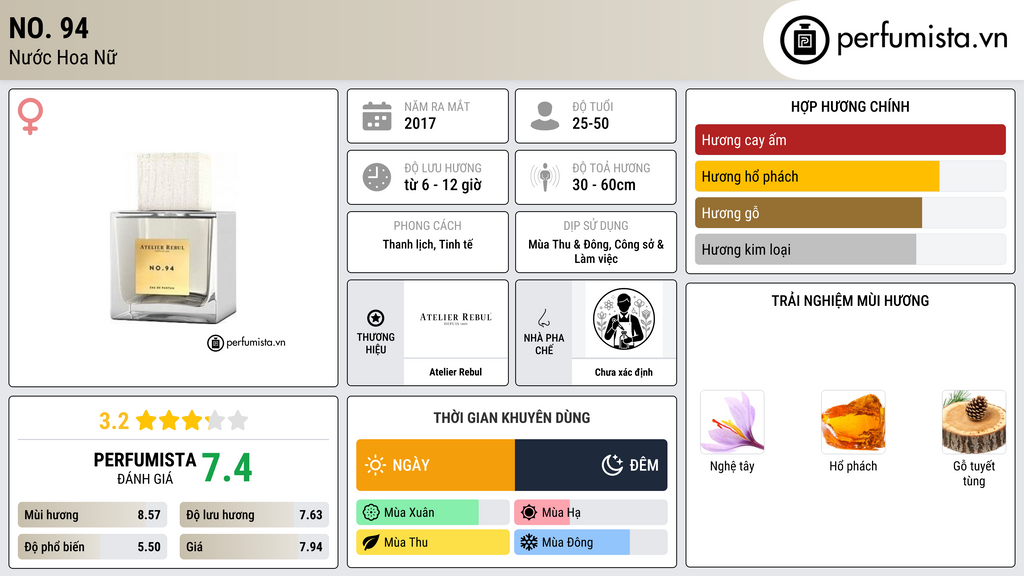1024x576 pixels.
Task: Click the nose icon above Nhà pha chế
Action: [x=543, y=318]
